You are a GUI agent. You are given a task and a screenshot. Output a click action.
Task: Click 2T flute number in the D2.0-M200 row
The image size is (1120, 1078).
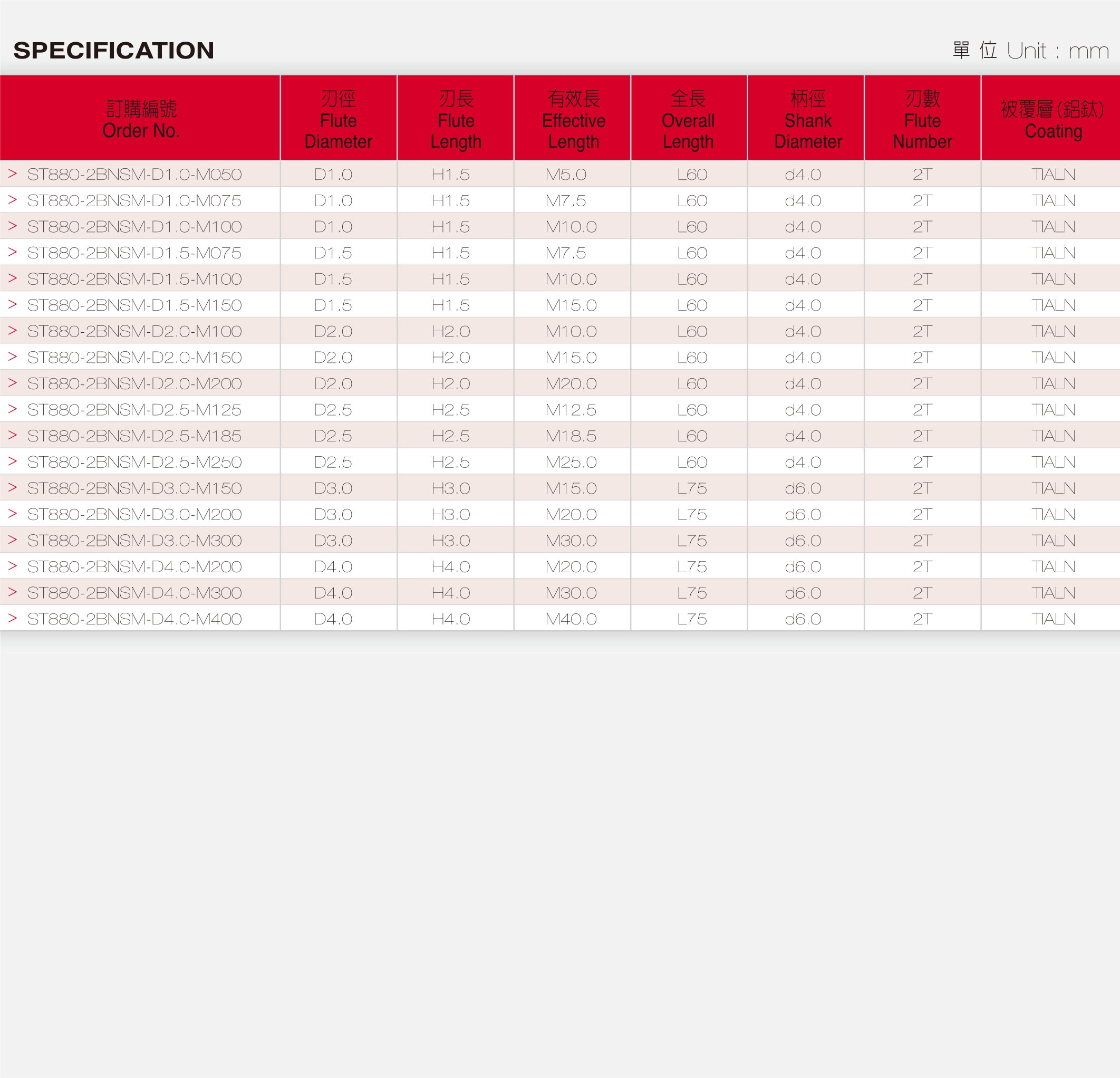[x=922, y=383]
